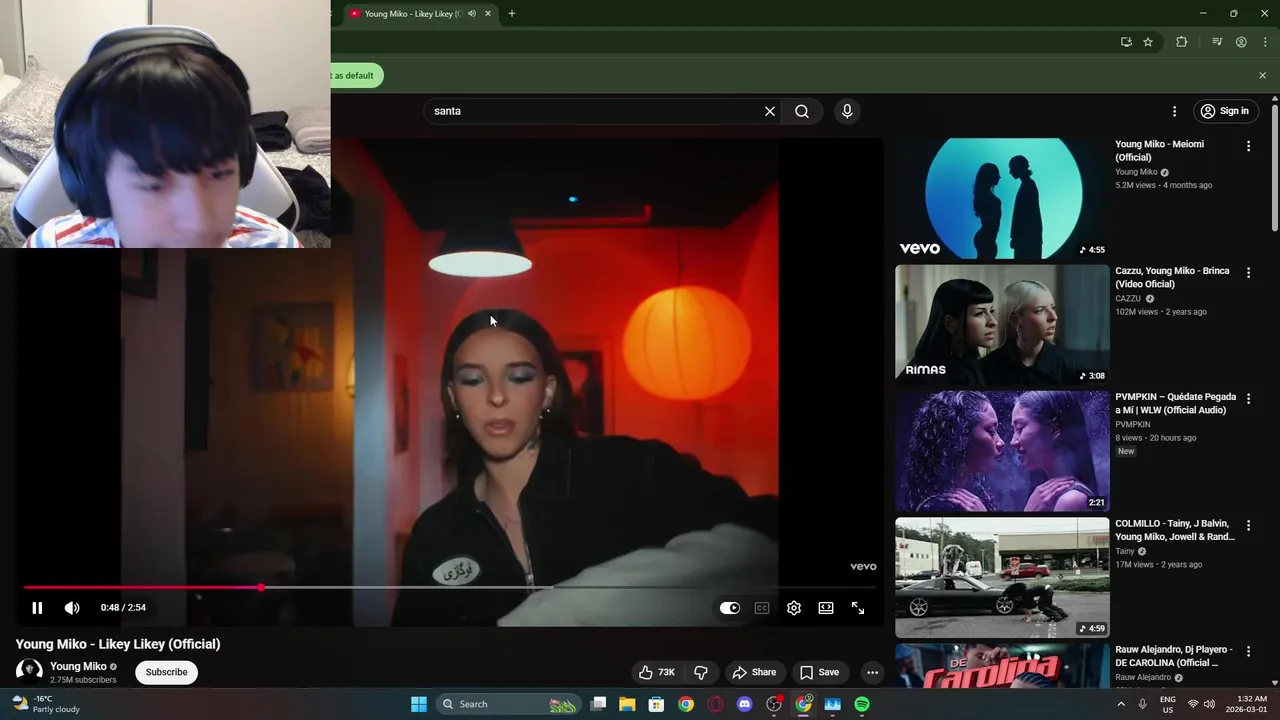
Task: Click Tainy channel name
Action: 1125,551
